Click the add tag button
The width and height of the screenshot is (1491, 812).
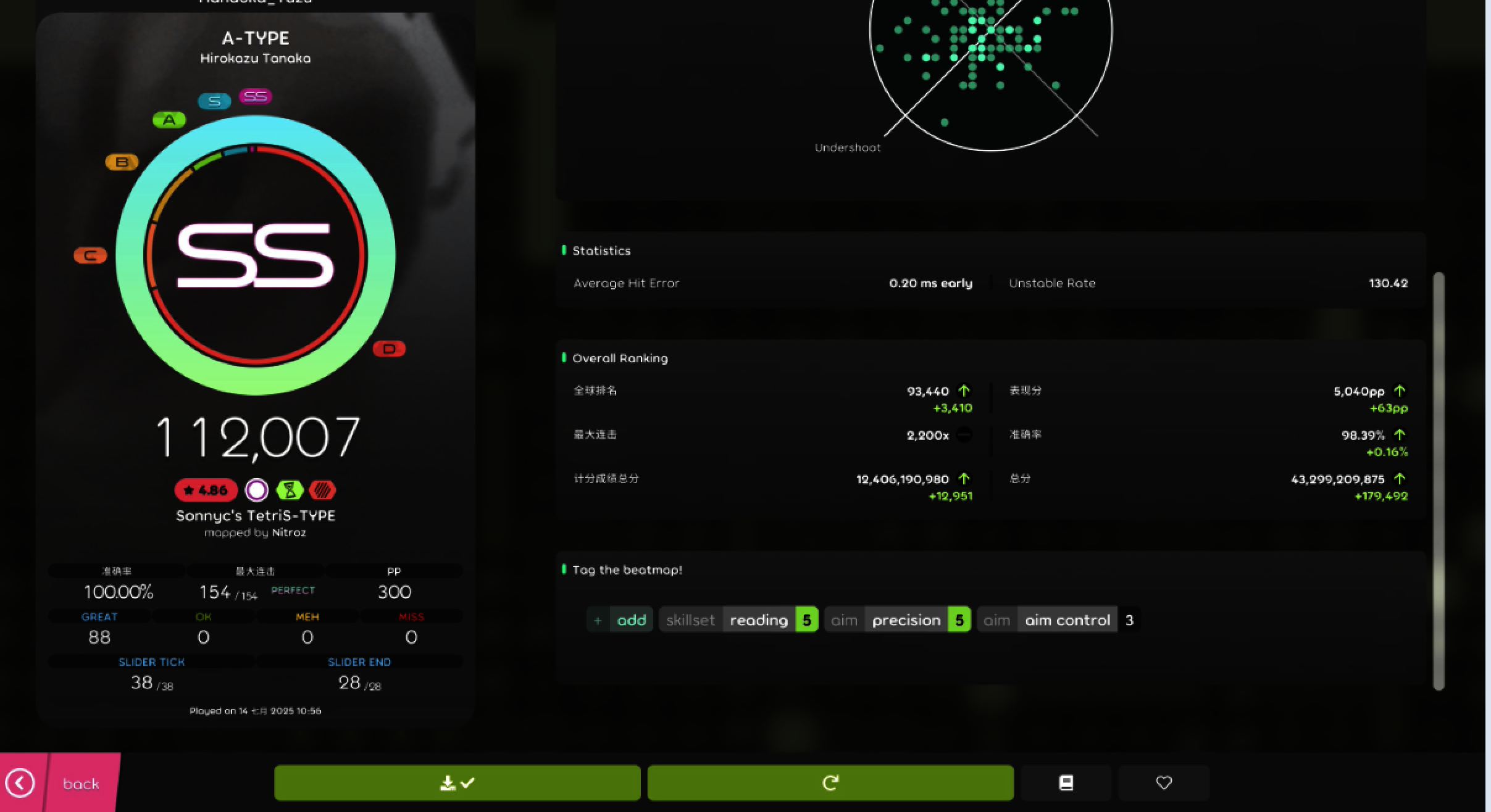click(620, 620)
